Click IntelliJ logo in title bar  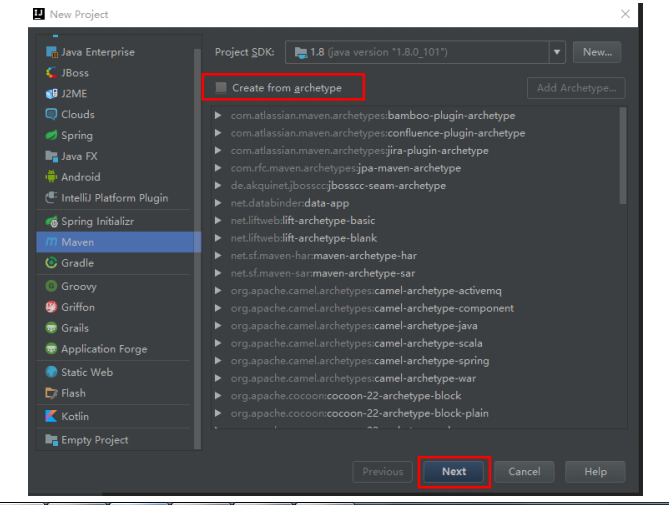click(39, 14)
